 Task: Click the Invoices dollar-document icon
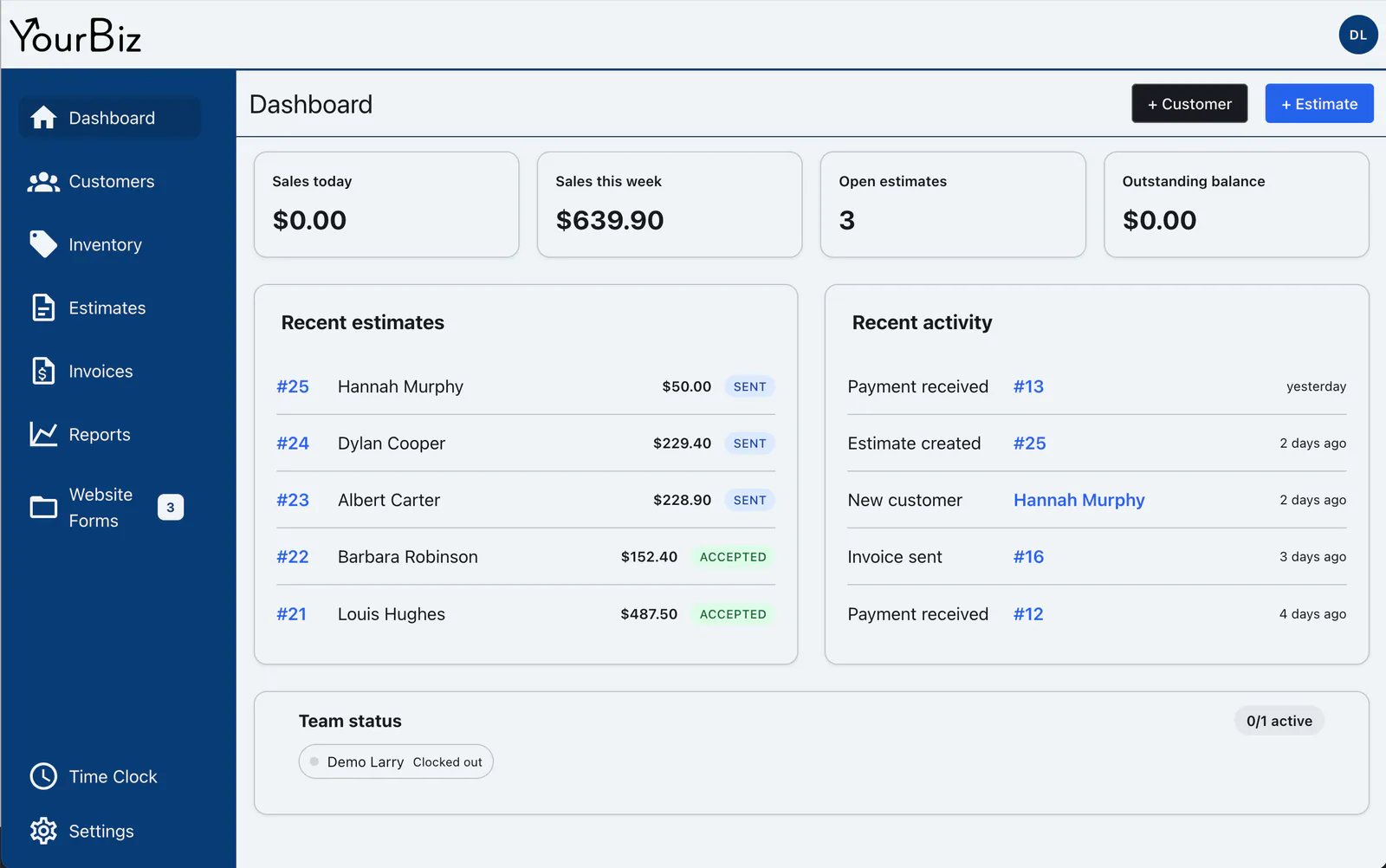pyautogui.click(x=43, y=371)
